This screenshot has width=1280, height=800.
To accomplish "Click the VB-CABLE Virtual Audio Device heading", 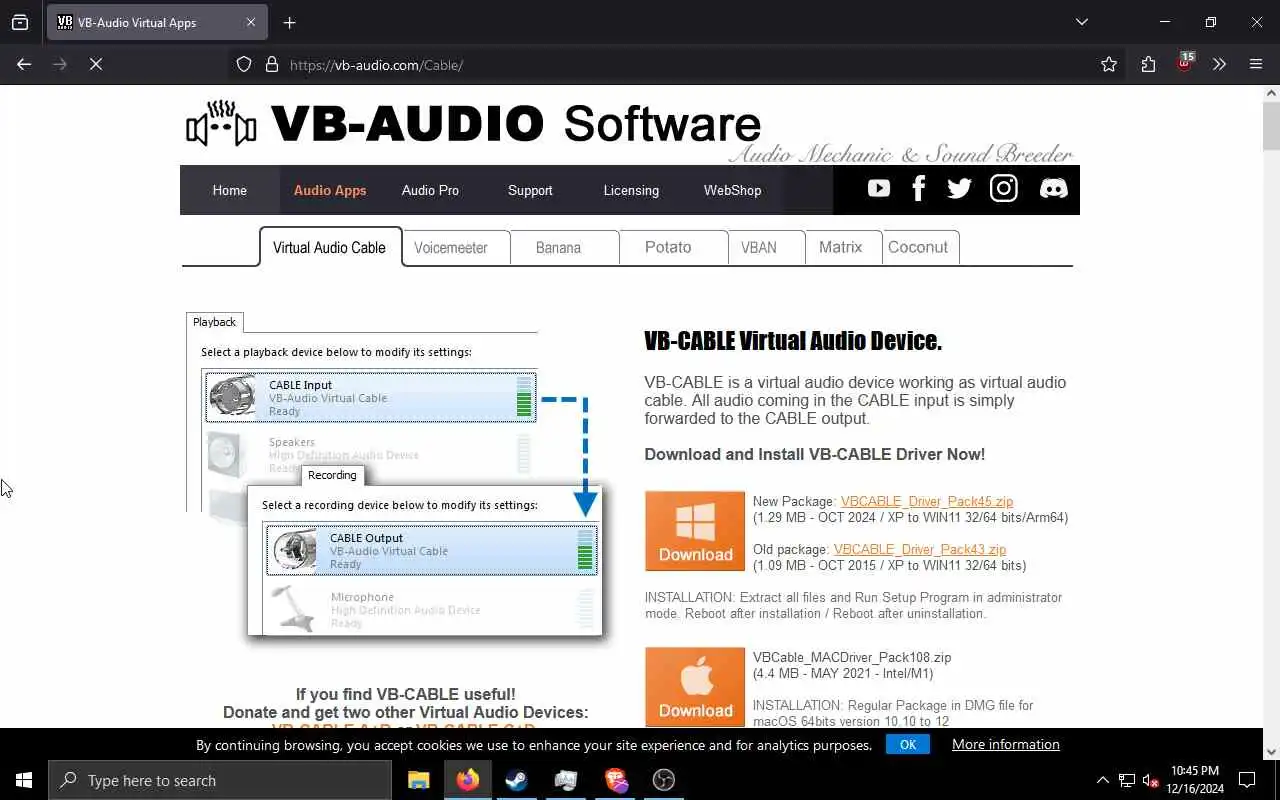I will [793, 341].
